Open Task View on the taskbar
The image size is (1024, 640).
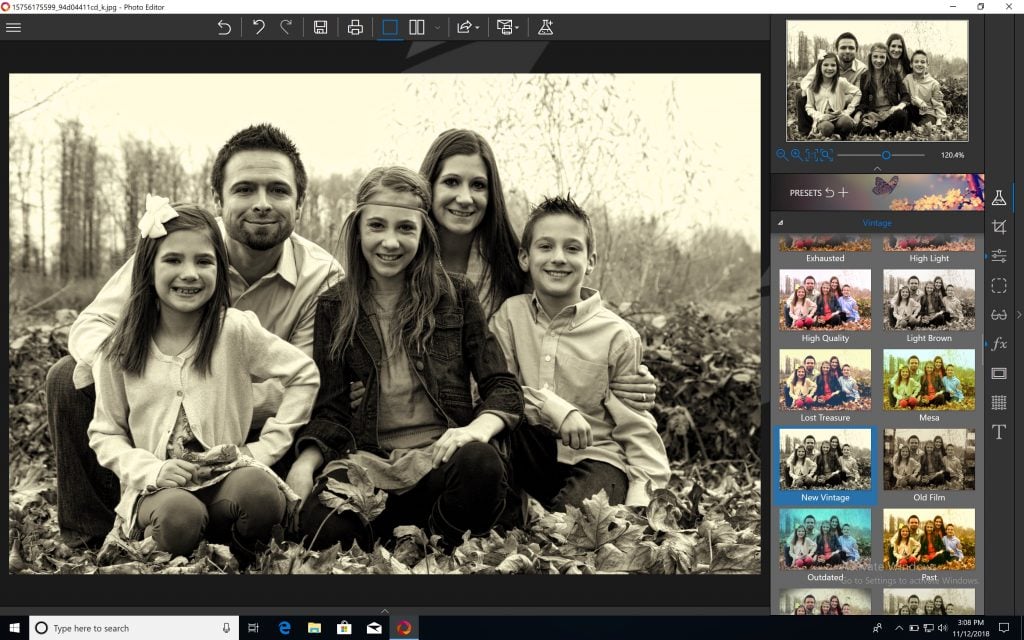[253, 628]
